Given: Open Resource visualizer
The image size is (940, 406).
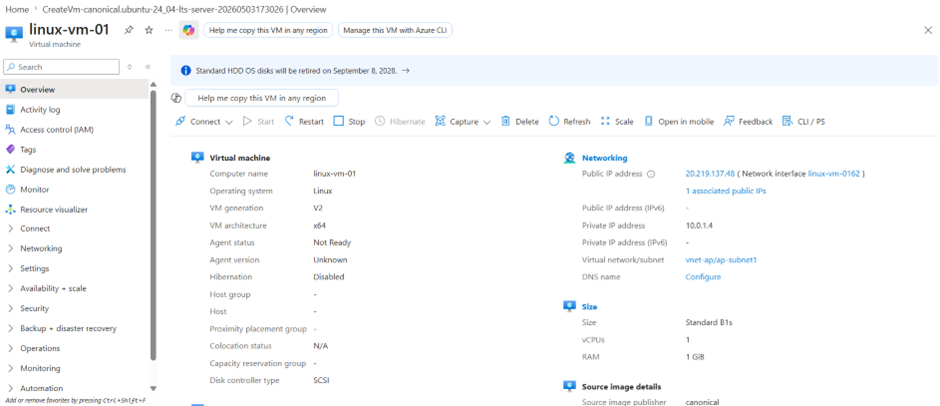Looking at the screenshot, I should click(x=53, y=210).
